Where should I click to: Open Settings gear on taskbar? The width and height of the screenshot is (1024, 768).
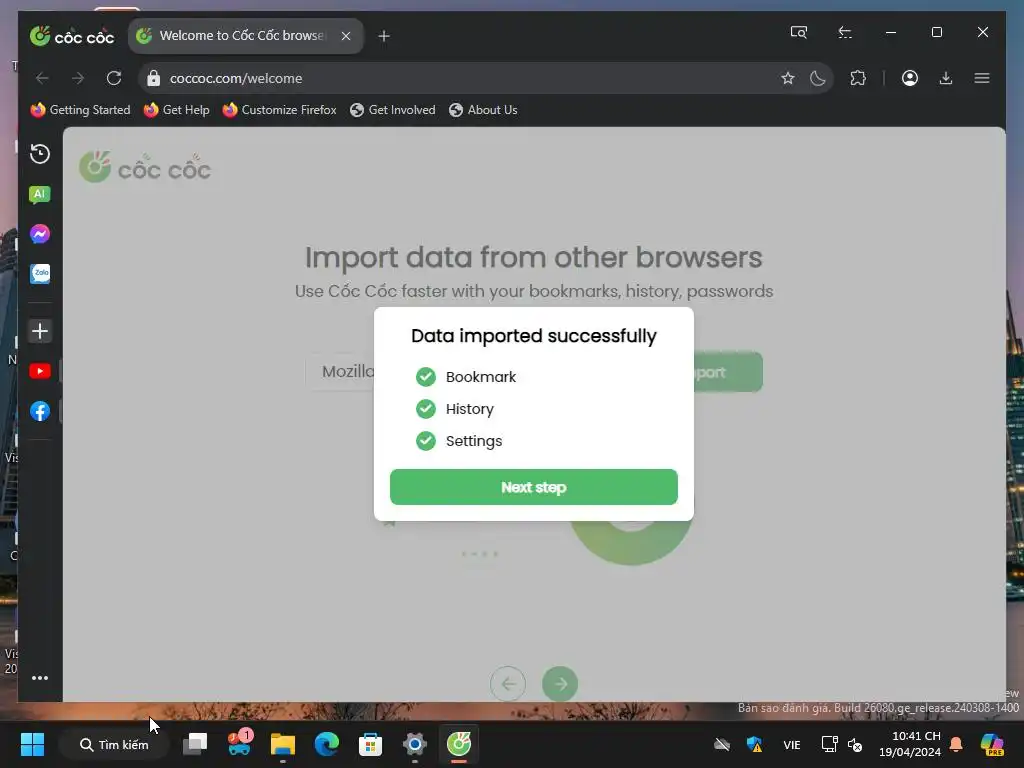pyautogui.click(x=415, y=744)
